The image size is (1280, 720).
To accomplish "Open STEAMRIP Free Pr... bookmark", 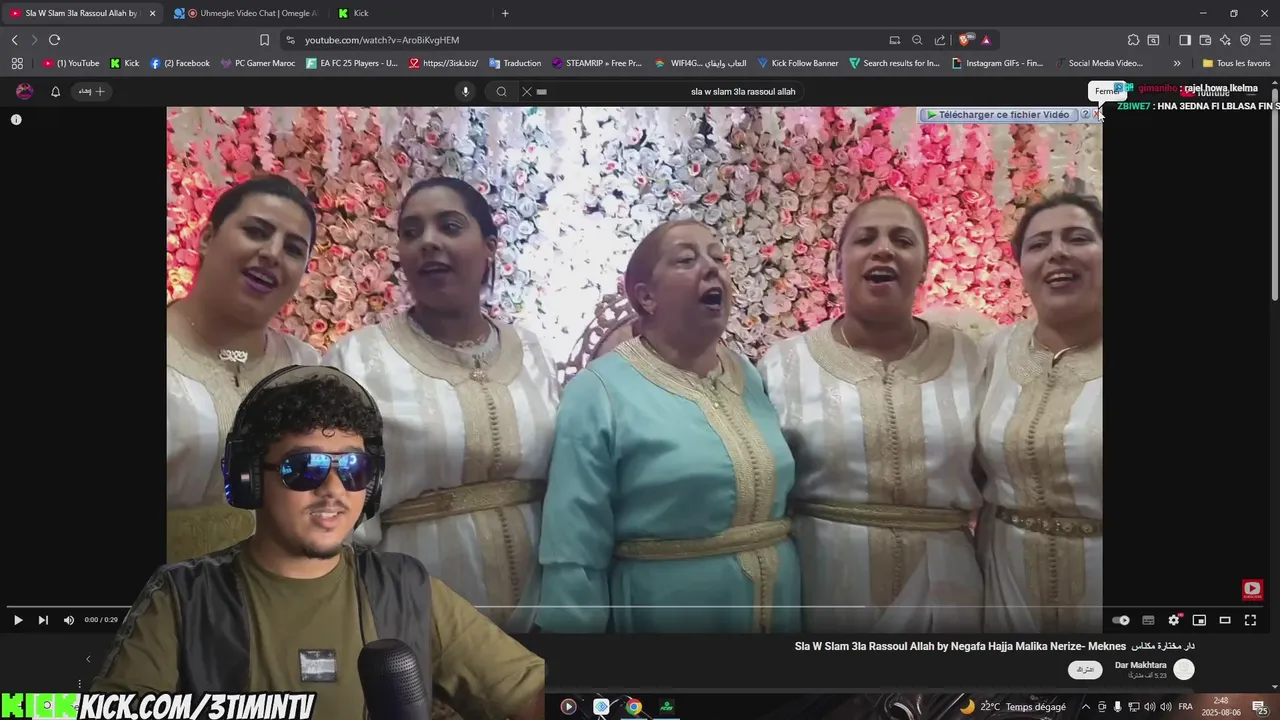I will [597, 63].
